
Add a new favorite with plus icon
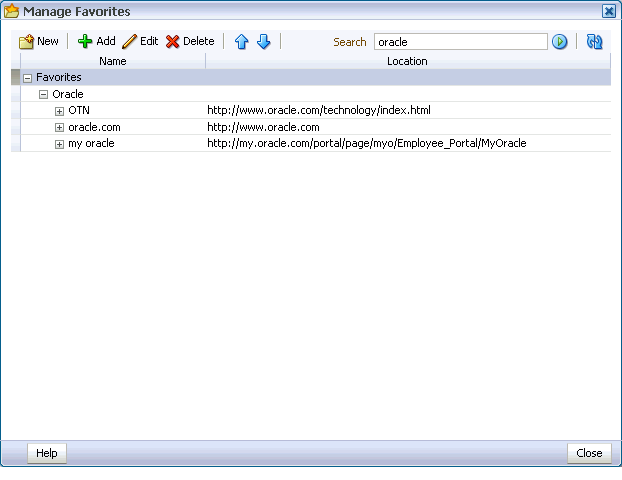(x=85, y=42)
